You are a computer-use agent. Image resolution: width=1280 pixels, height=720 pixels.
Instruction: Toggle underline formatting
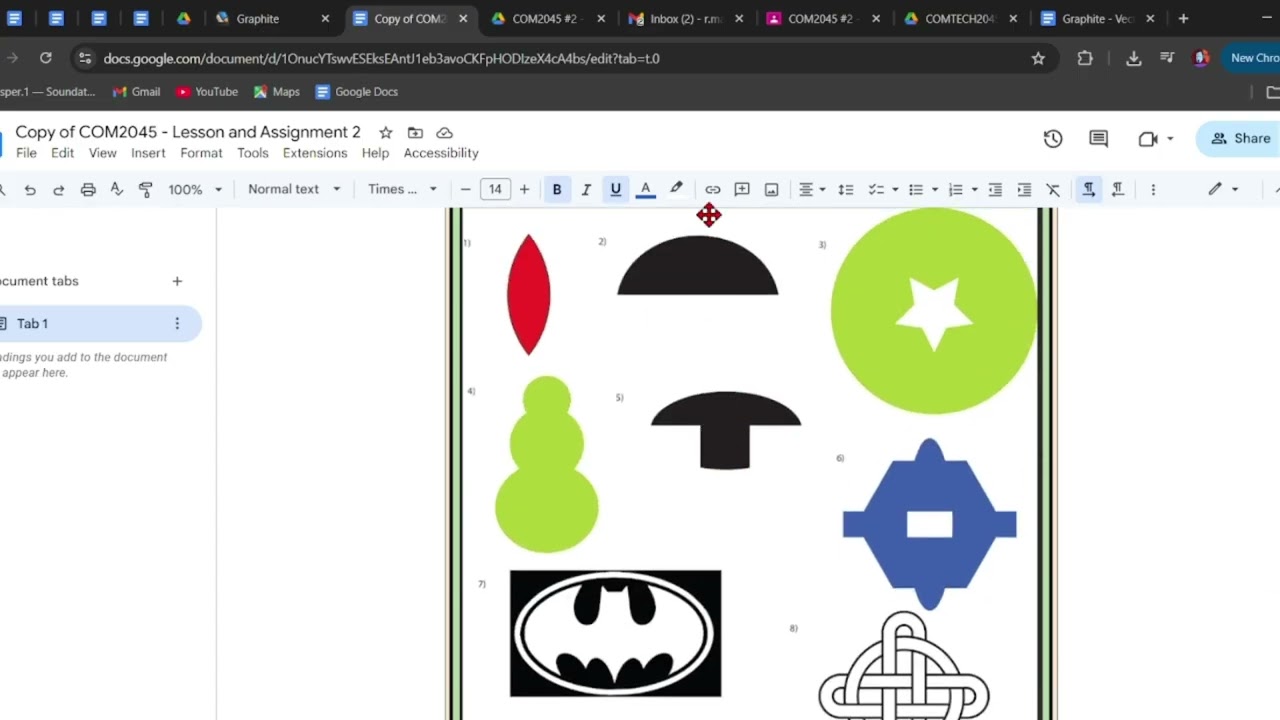coord(616,189)
